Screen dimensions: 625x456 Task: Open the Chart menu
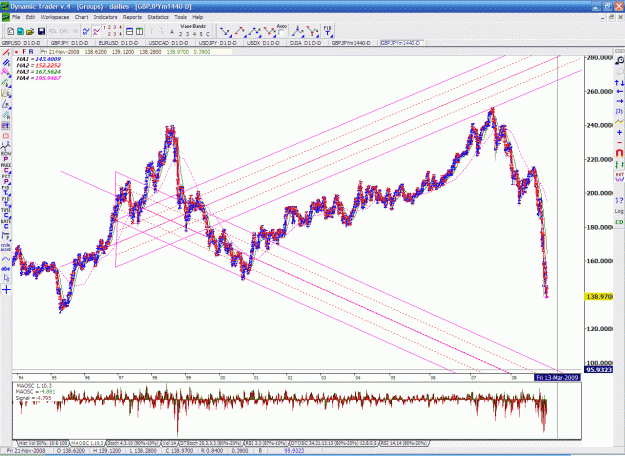(81, 17)
